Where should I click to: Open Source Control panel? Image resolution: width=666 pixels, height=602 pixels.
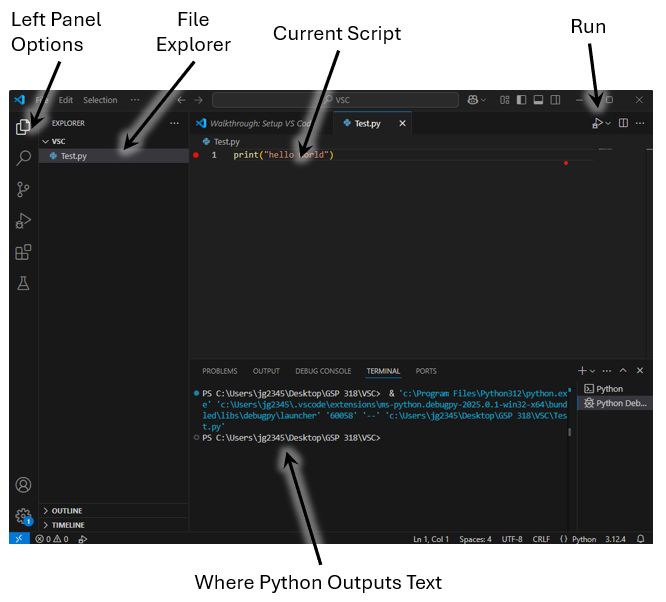(x=23, y=189)
